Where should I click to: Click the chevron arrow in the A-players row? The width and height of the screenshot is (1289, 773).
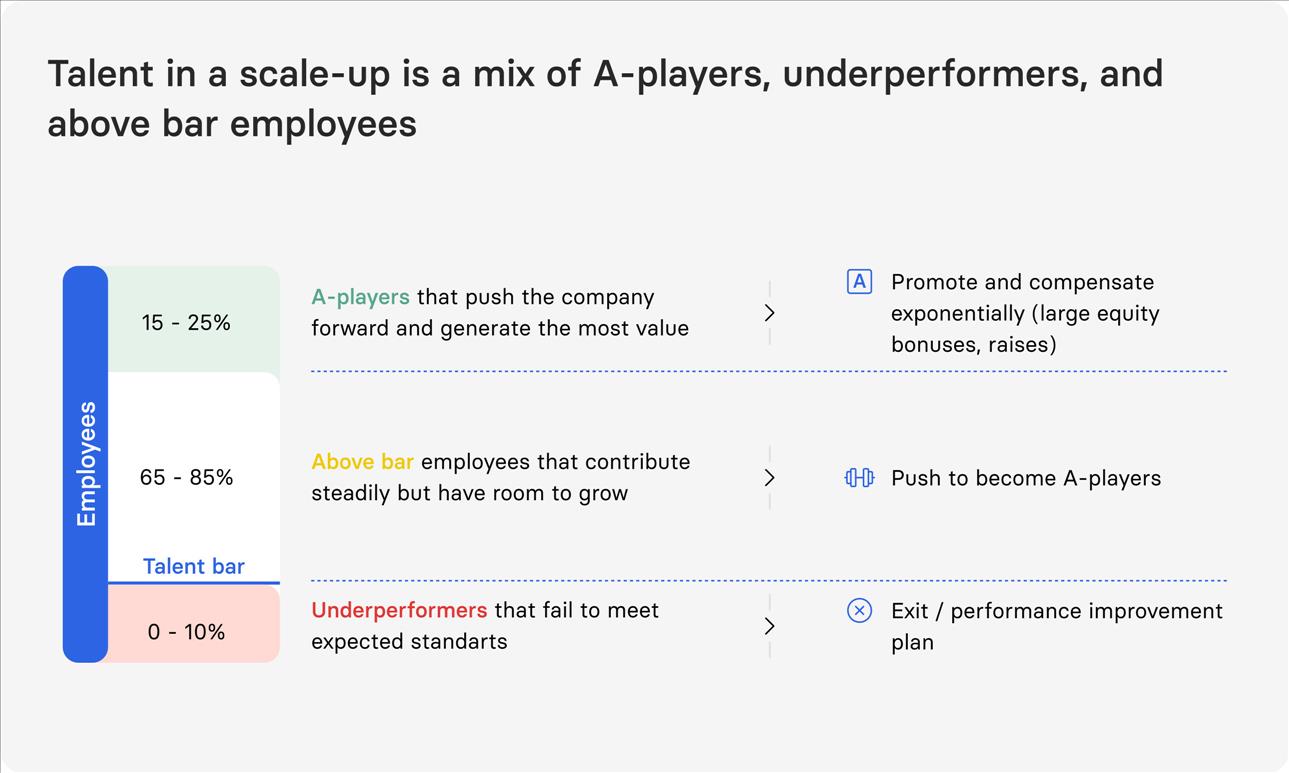[769, 313]
